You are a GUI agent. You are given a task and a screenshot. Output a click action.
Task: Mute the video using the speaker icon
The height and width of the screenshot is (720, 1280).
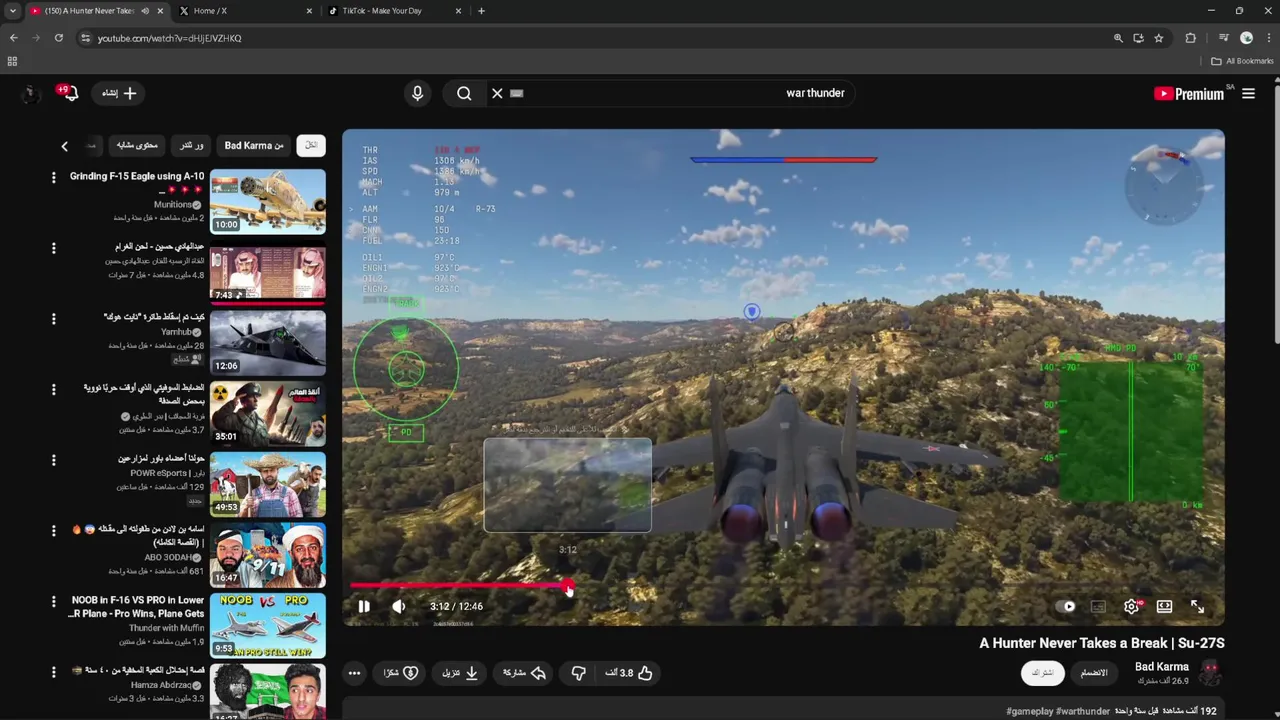(x=399, y=606)
